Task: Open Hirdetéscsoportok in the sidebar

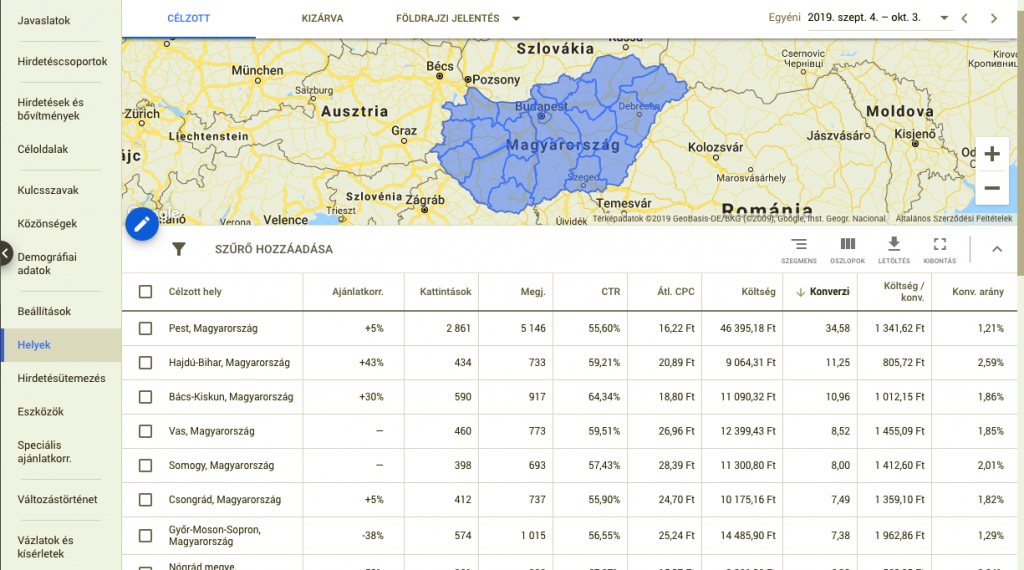Action: tap(62, 61)
